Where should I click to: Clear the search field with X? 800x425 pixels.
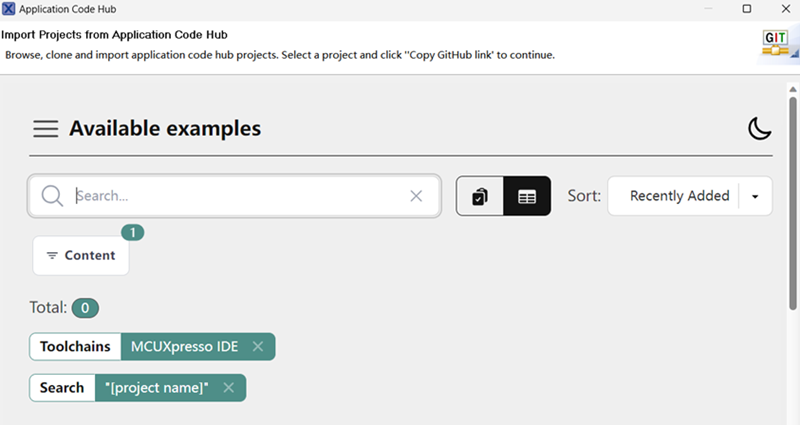416,196
